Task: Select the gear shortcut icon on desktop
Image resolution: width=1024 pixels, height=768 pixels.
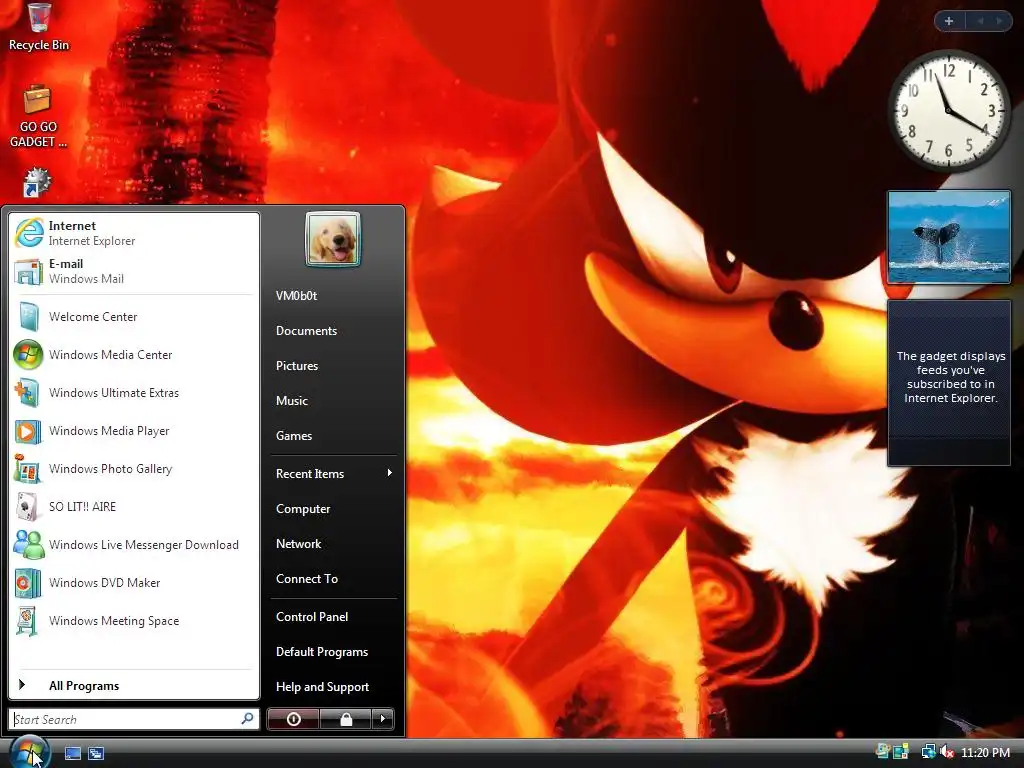Action: [x=37, y=182]
